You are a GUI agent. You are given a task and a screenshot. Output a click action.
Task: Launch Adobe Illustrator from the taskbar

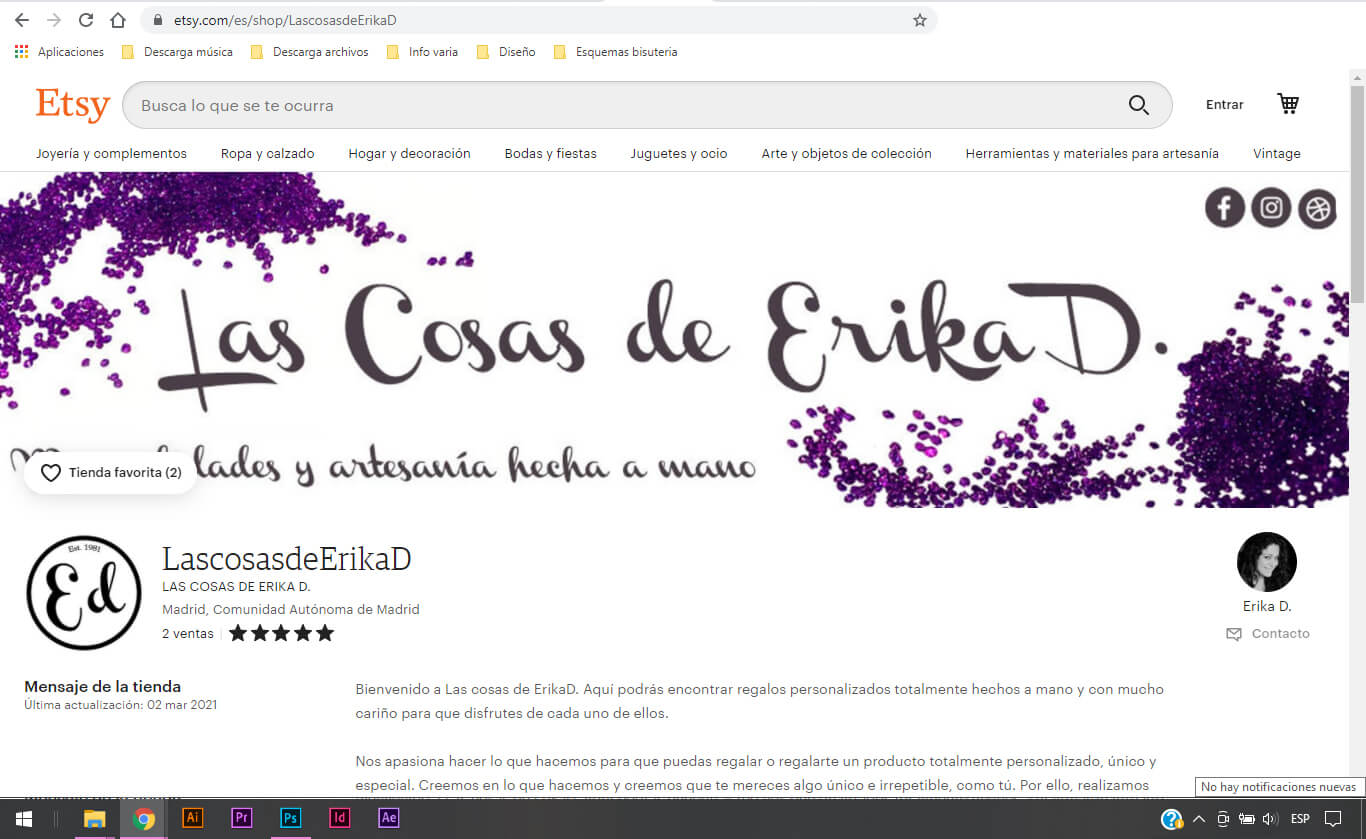tap(193, 818)
